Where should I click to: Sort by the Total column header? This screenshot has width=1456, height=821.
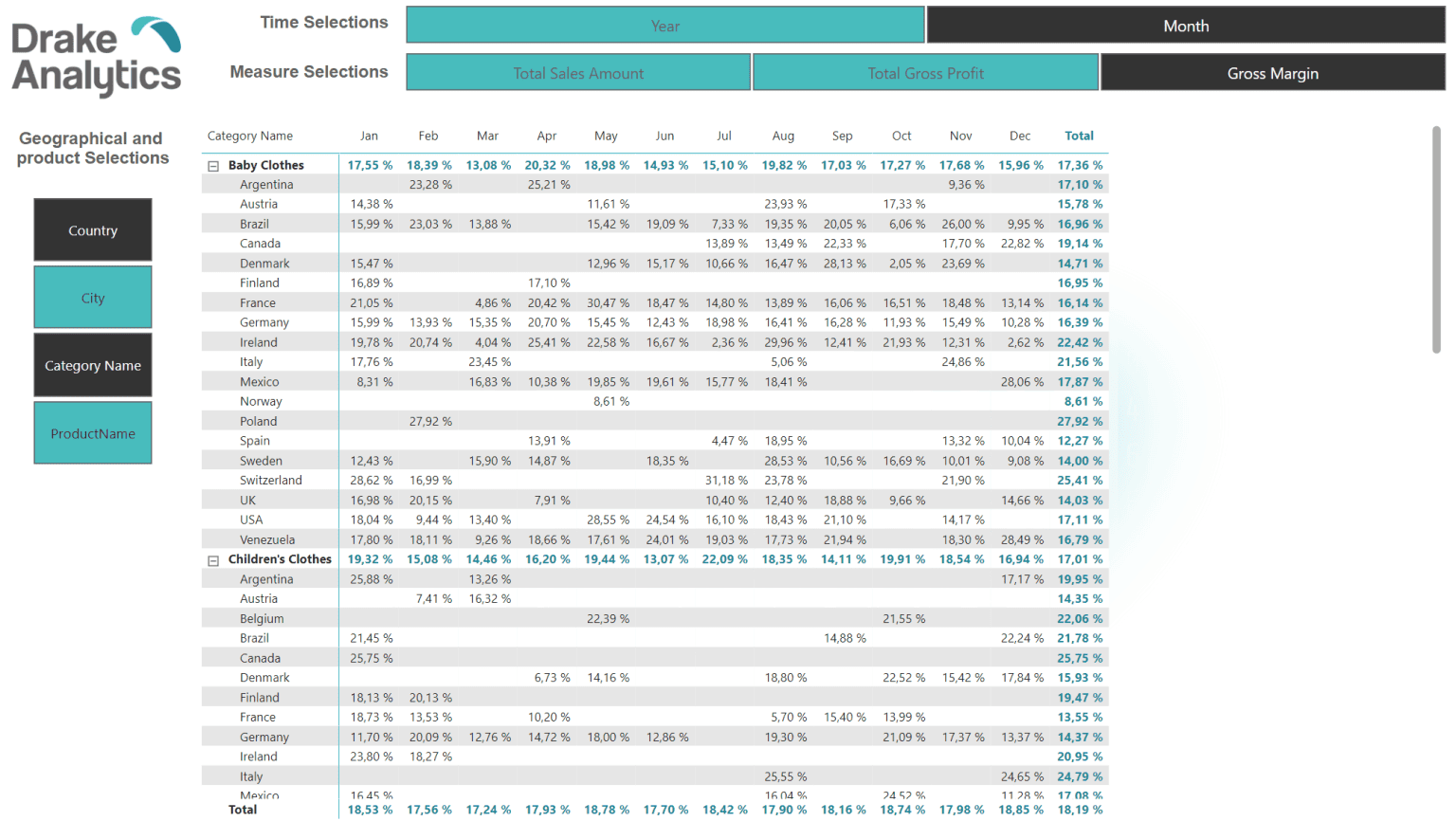point(1079,136)
